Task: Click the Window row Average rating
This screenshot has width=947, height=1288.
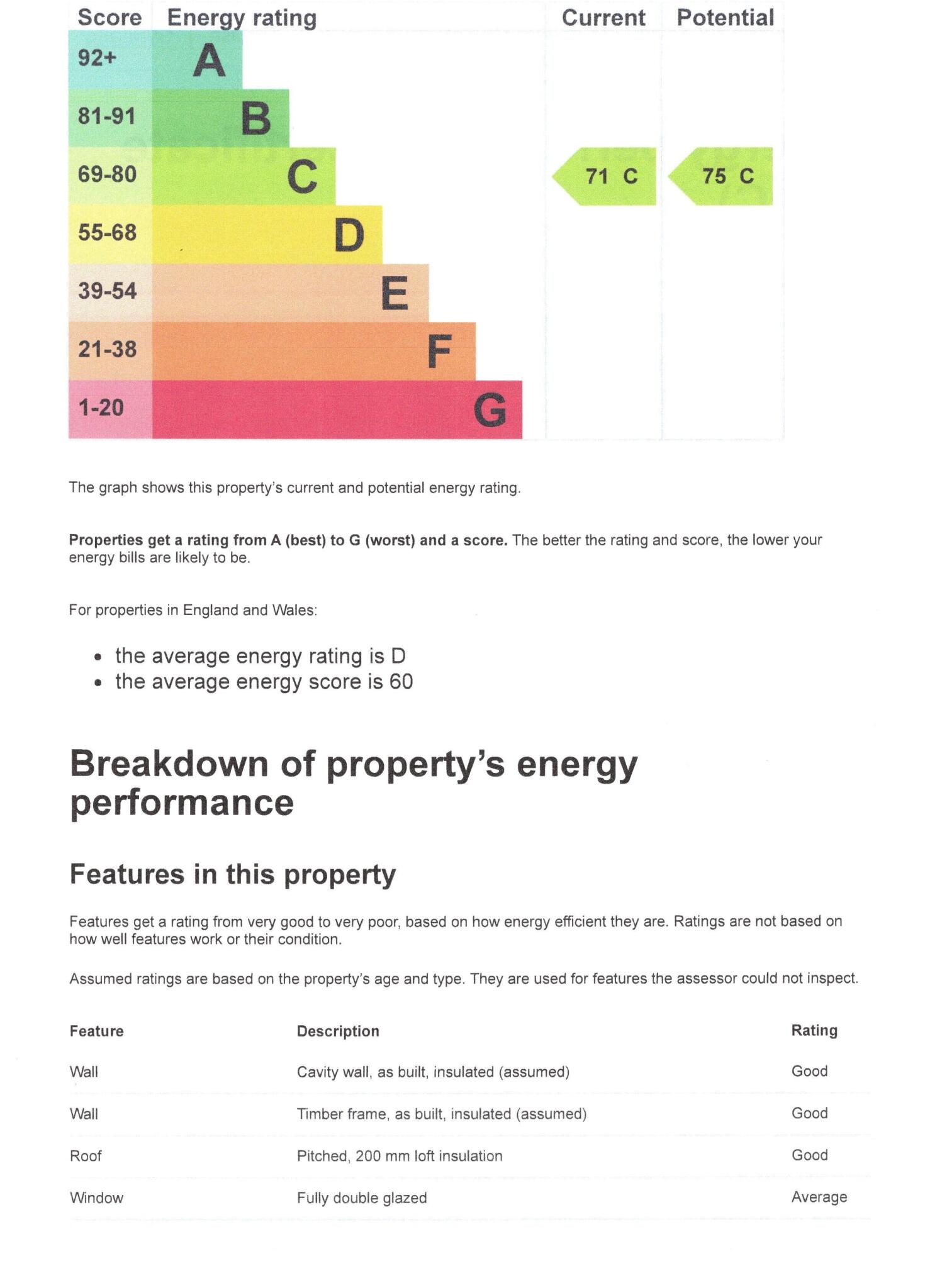Action: [x=819, y=1197]
